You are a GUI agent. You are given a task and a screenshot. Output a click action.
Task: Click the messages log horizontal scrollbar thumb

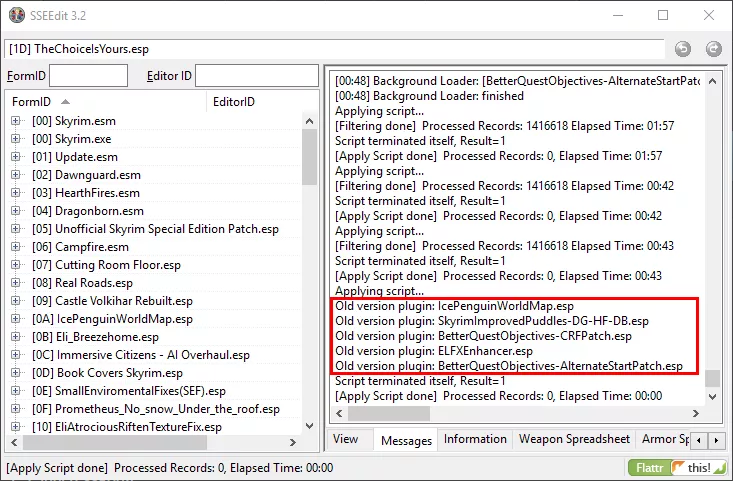point(388,413)
